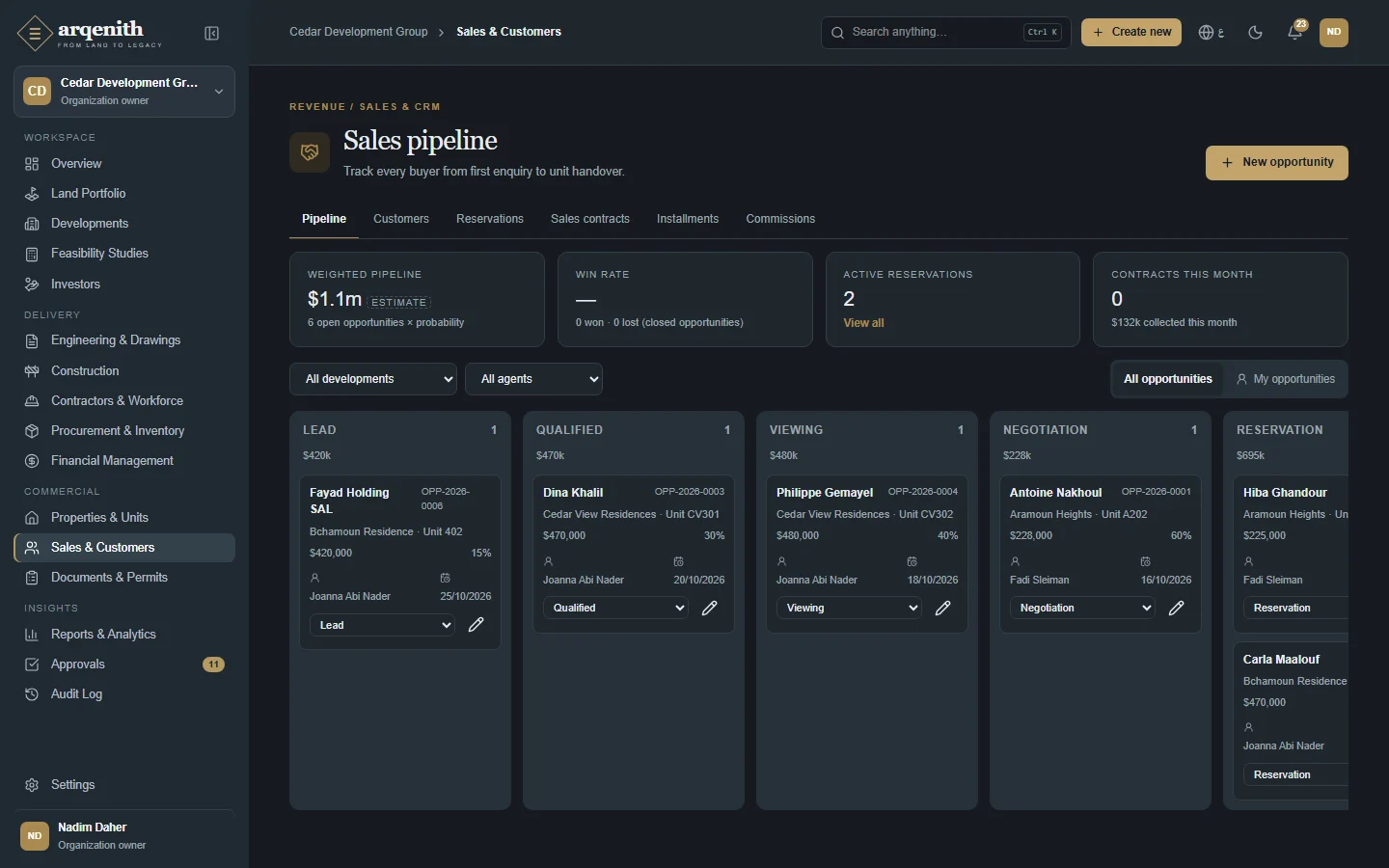This screenshot has width=1389, height=868.
Task: Collapse the sidebar panel icon
Action: pos(212,34)
